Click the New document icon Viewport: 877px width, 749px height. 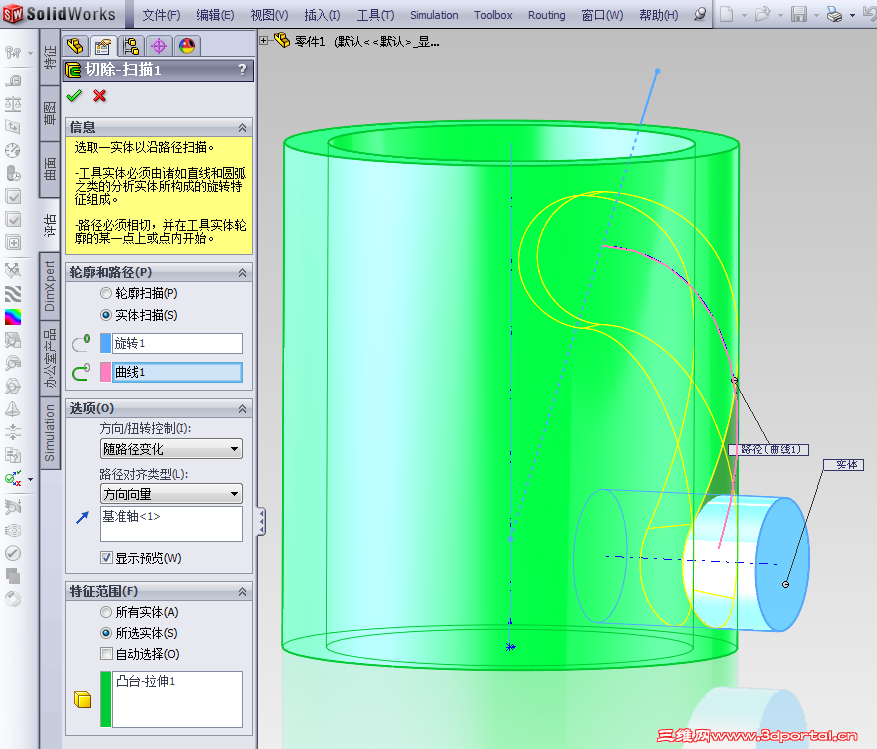coord(727,15)
